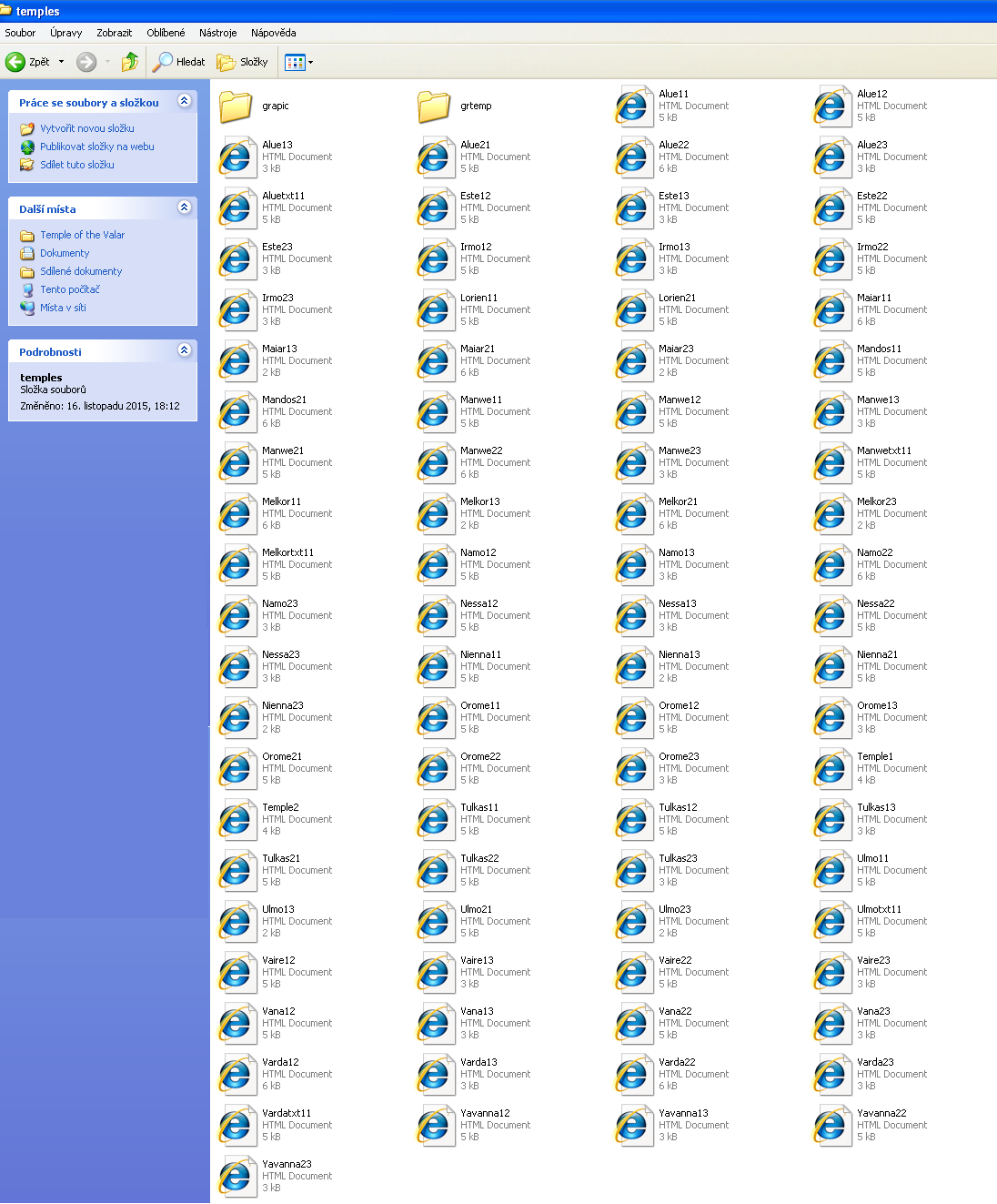Image resolution: width=997 pixels, height=1204 pixels.
Task: Click the Varda12 file name
Action: click(280, 1062)
